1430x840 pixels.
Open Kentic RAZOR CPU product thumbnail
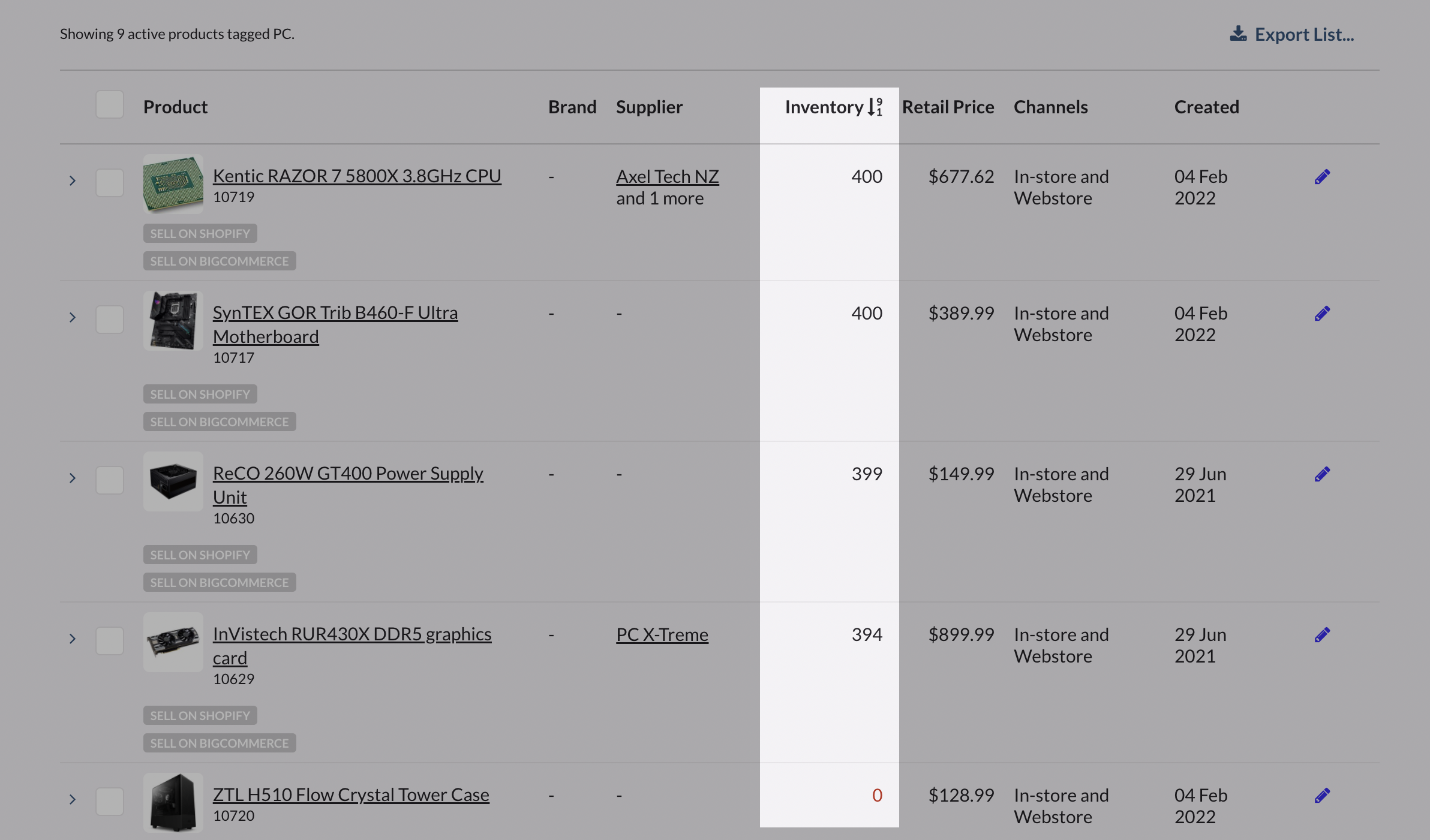(173, 184)
